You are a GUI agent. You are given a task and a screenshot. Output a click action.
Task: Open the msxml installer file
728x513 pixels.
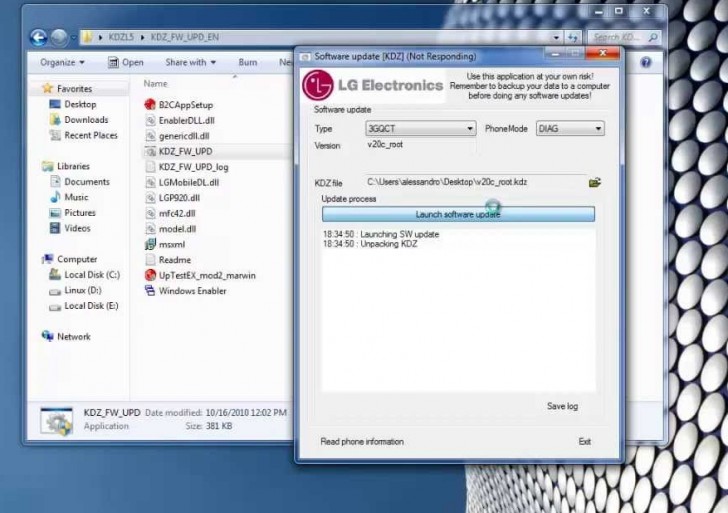click(x=171, y=244)
